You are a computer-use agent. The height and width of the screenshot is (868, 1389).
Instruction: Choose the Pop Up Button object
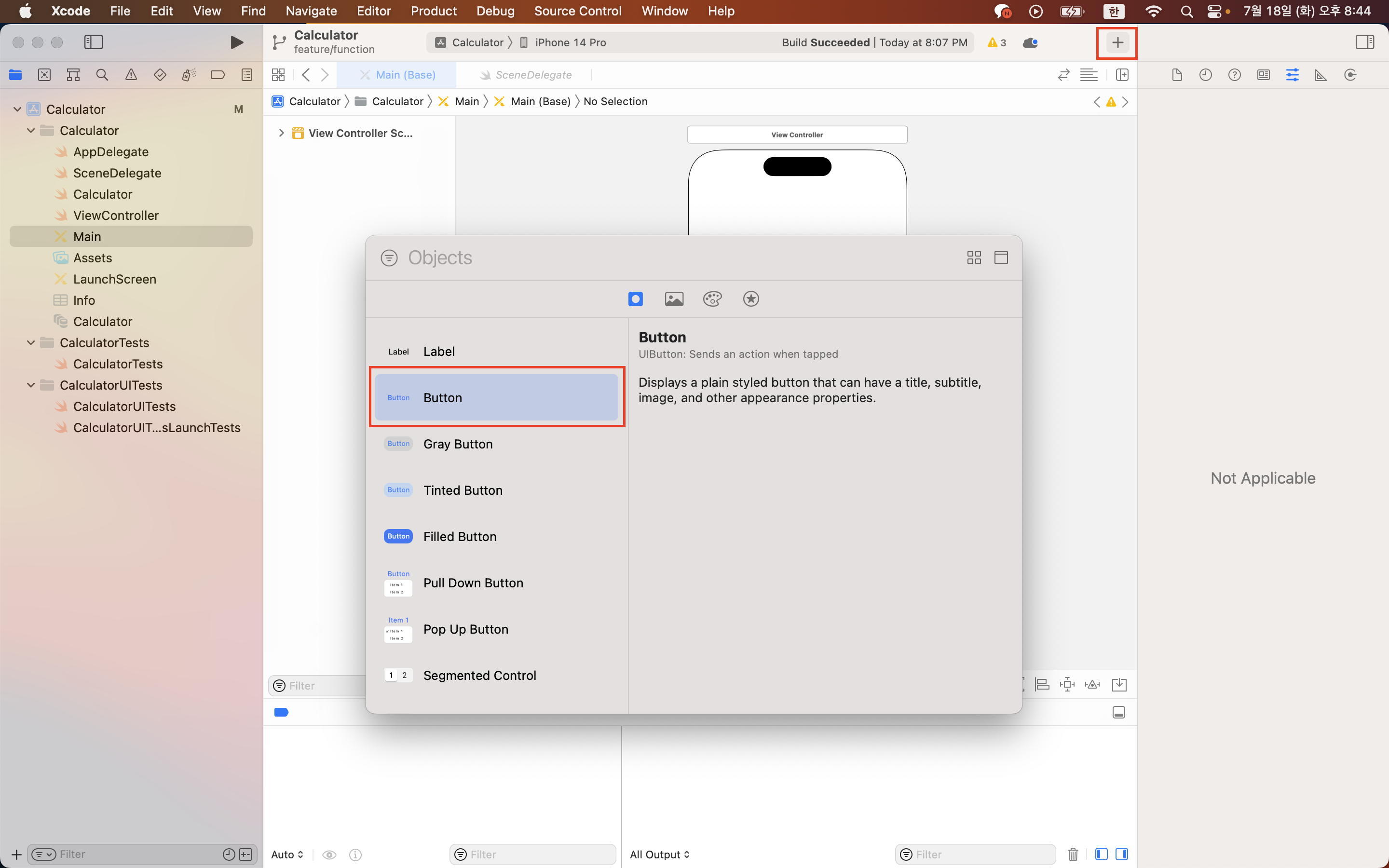coord(496,629)
